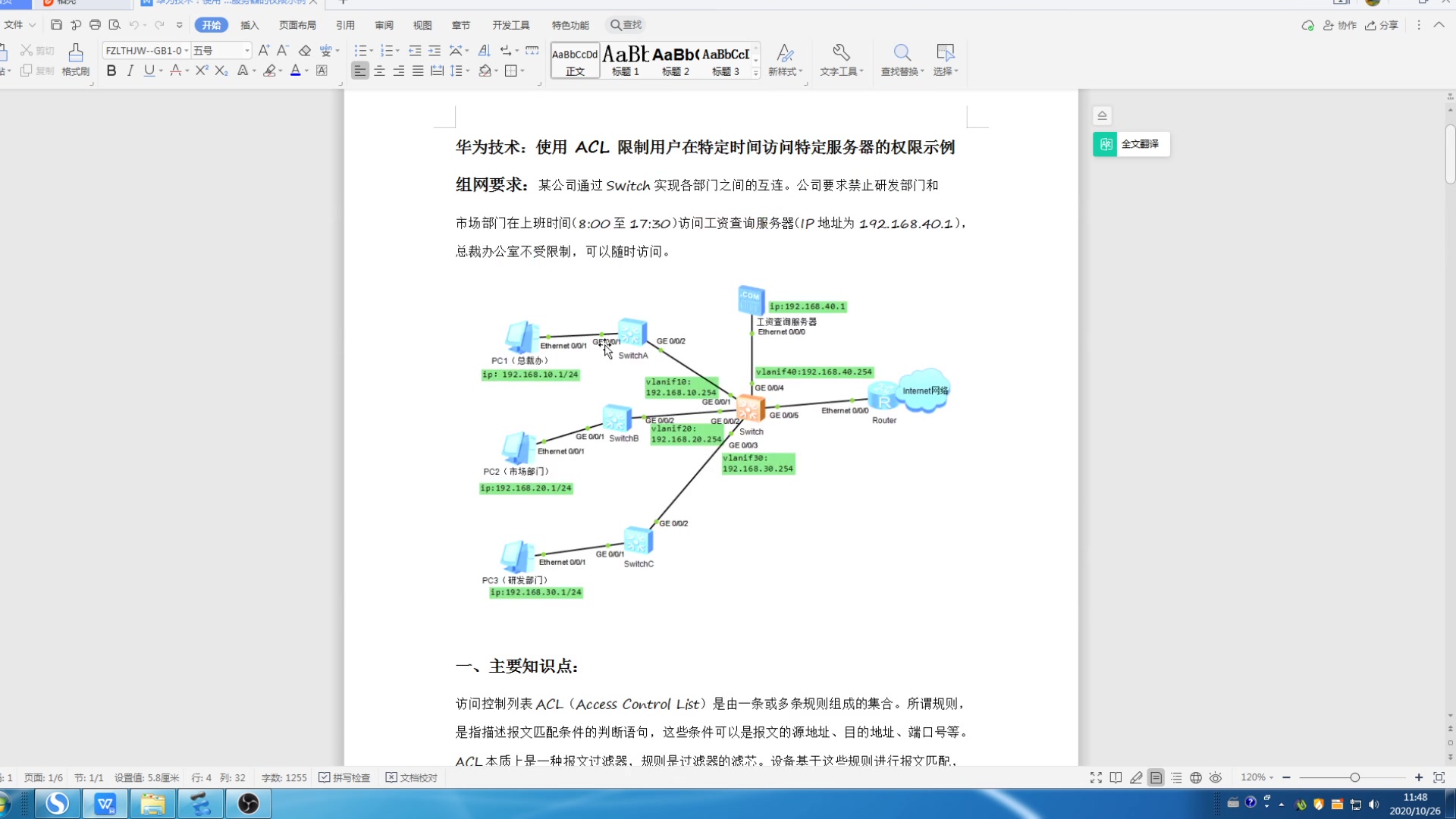Click the Character Border boxed A icon
Screen dimensions: 1456x819
click(x=322, y=71)
